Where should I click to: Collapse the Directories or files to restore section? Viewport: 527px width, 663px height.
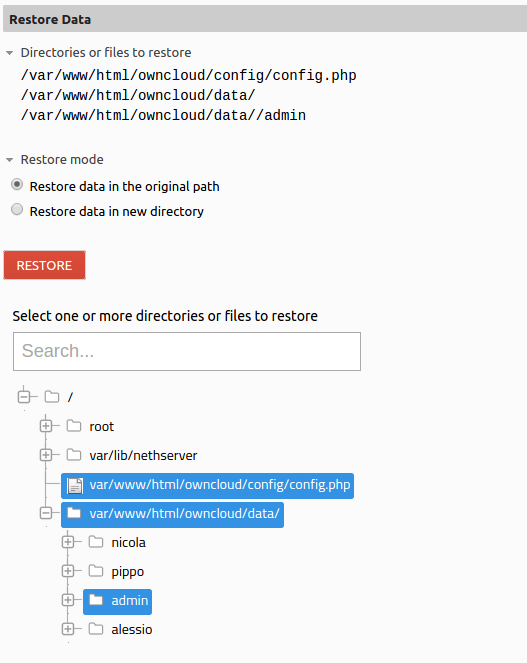tap(9, 53)
